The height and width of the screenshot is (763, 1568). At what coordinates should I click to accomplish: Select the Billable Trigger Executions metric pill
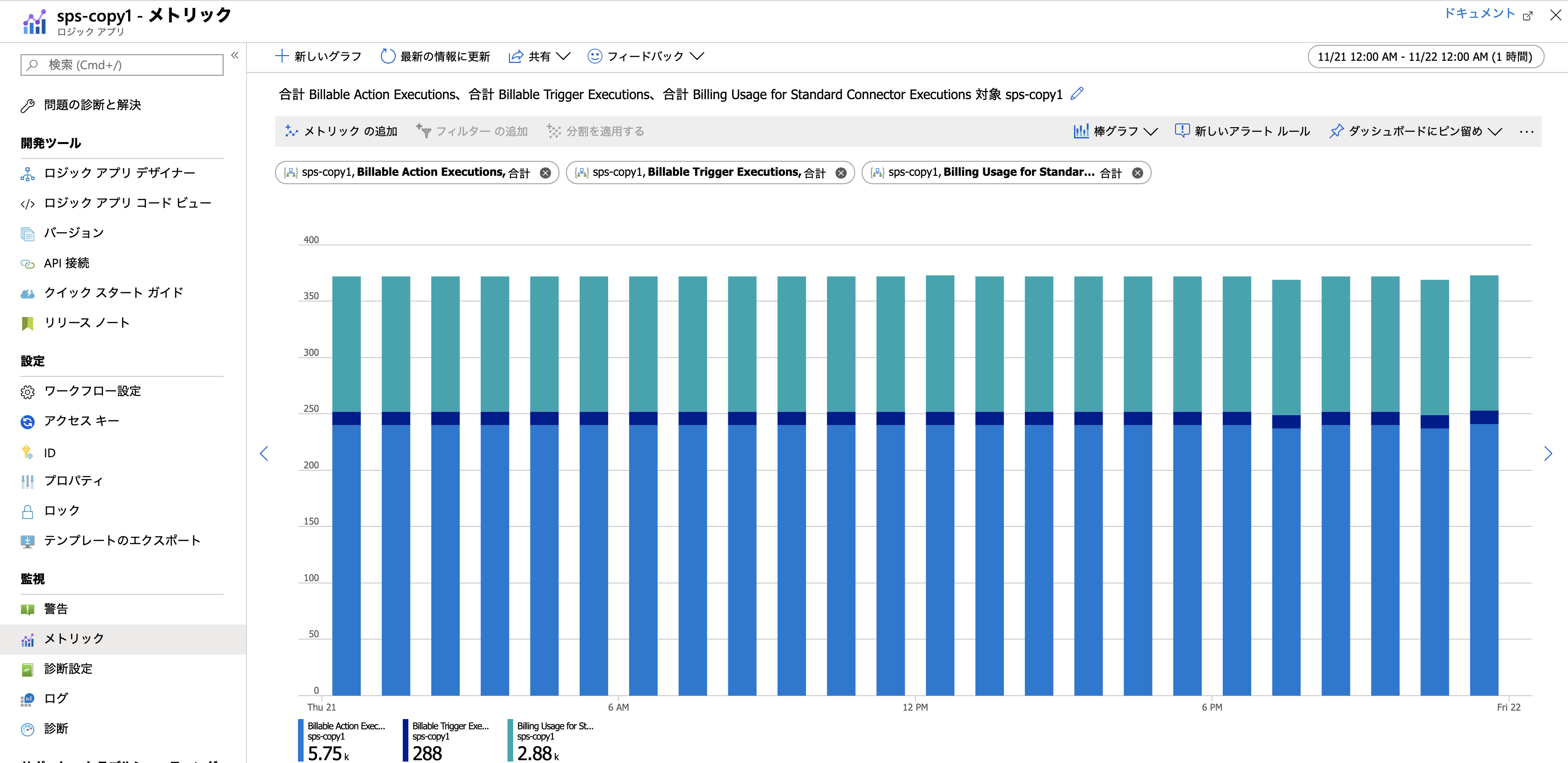click(711, 173)
